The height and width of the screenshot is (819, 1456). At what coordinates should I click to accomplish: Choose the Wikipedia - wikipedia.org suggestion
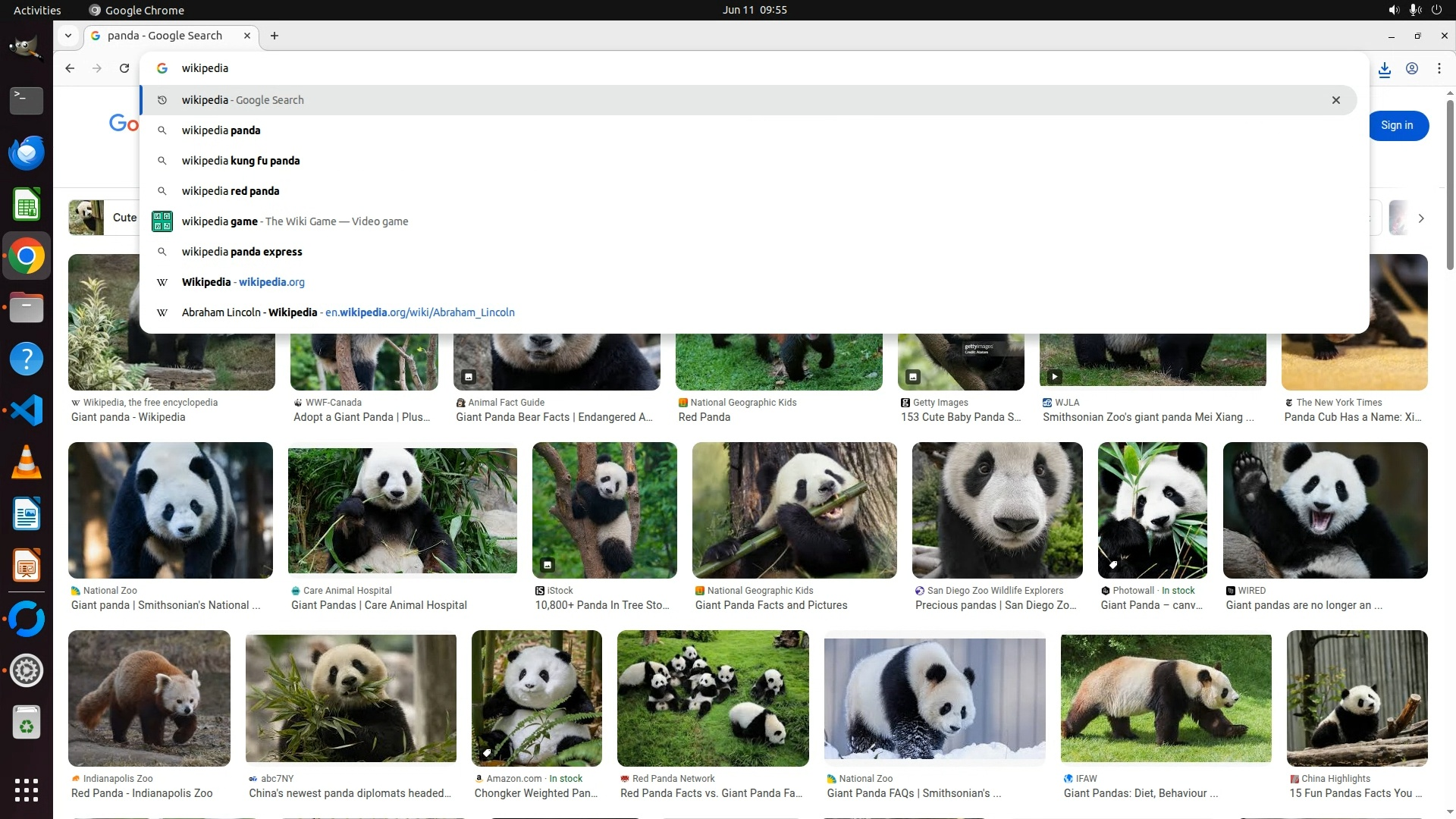pos(243,282)
